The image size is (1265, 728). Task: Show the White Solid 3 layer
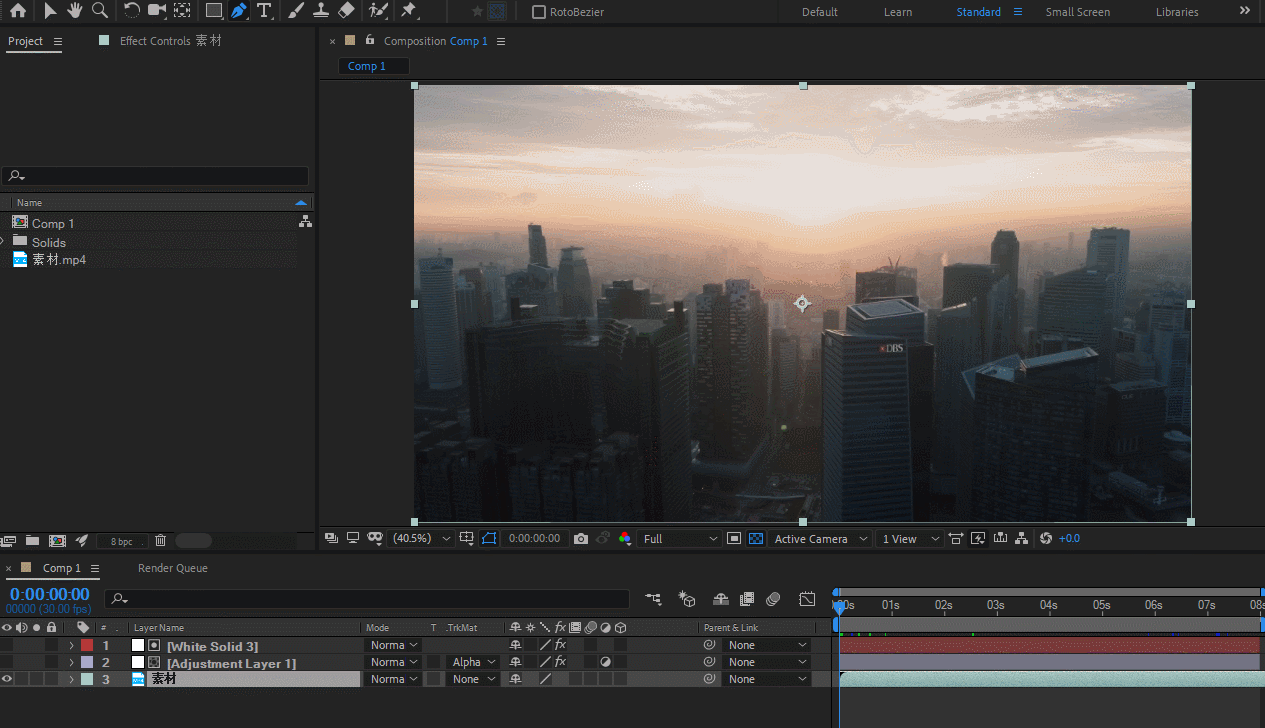pos(7,646)
